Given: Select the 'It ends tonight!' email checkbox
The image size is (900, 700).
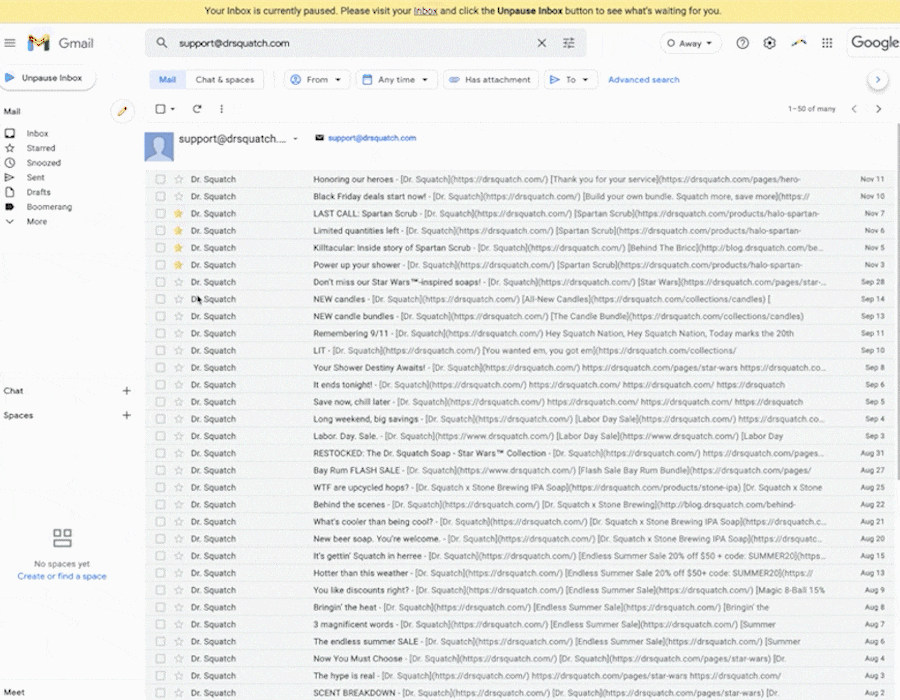Looking at the screenshot, I should tap(160, 384).
